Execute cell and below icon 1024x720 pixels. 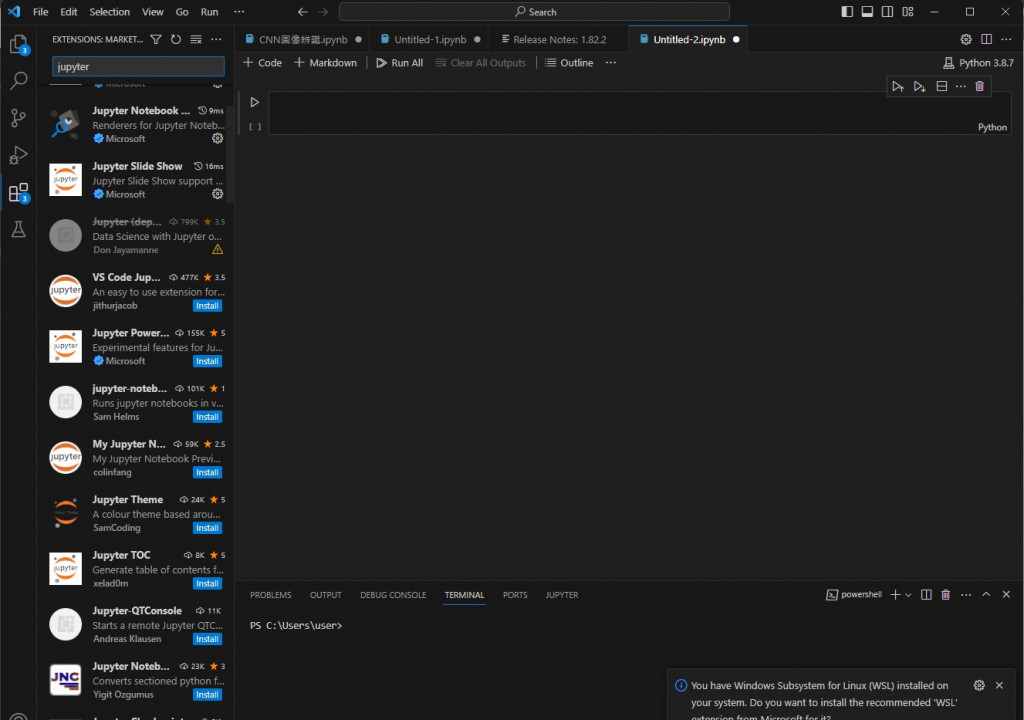click(x=920, y=86)
